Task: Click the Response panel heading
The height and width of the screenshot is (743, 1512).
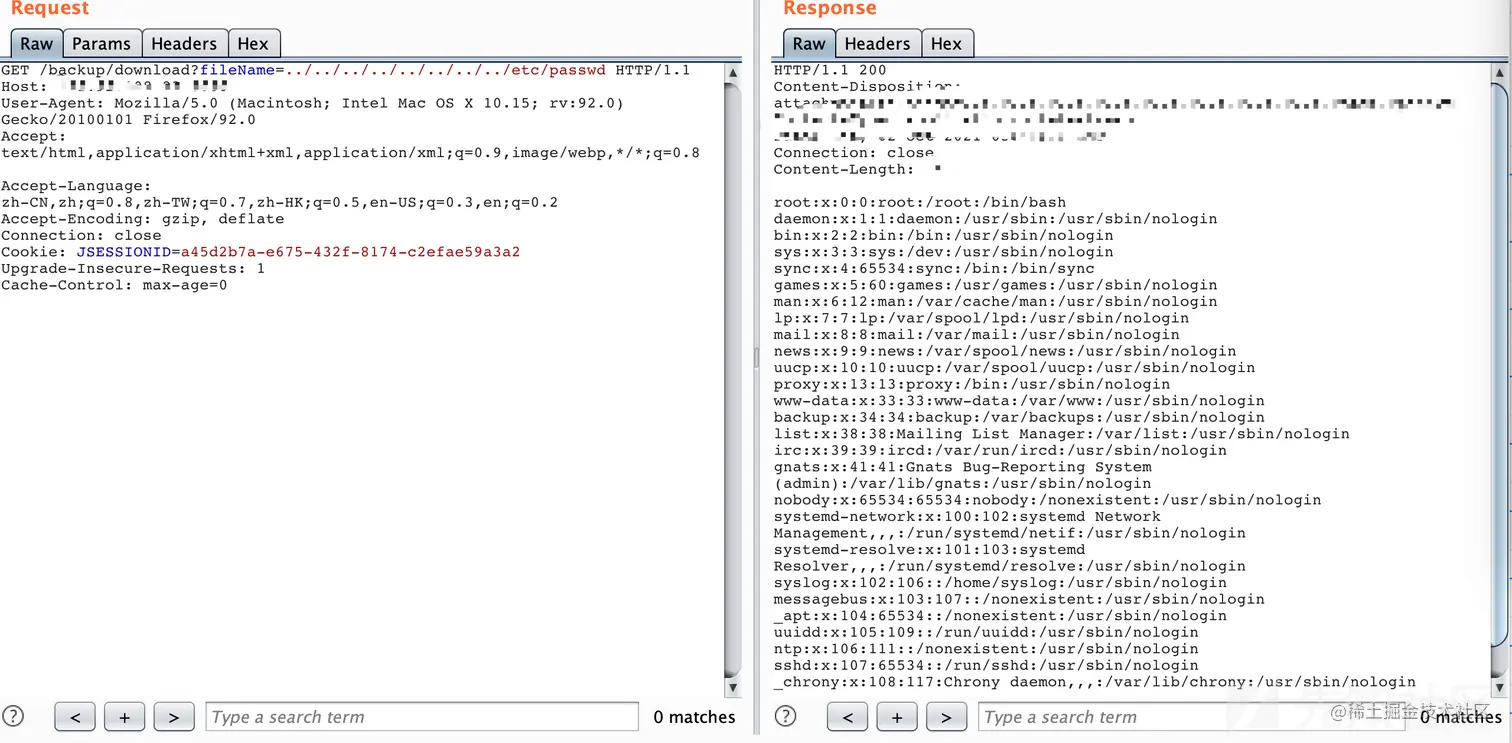Action: pos(830,9)
